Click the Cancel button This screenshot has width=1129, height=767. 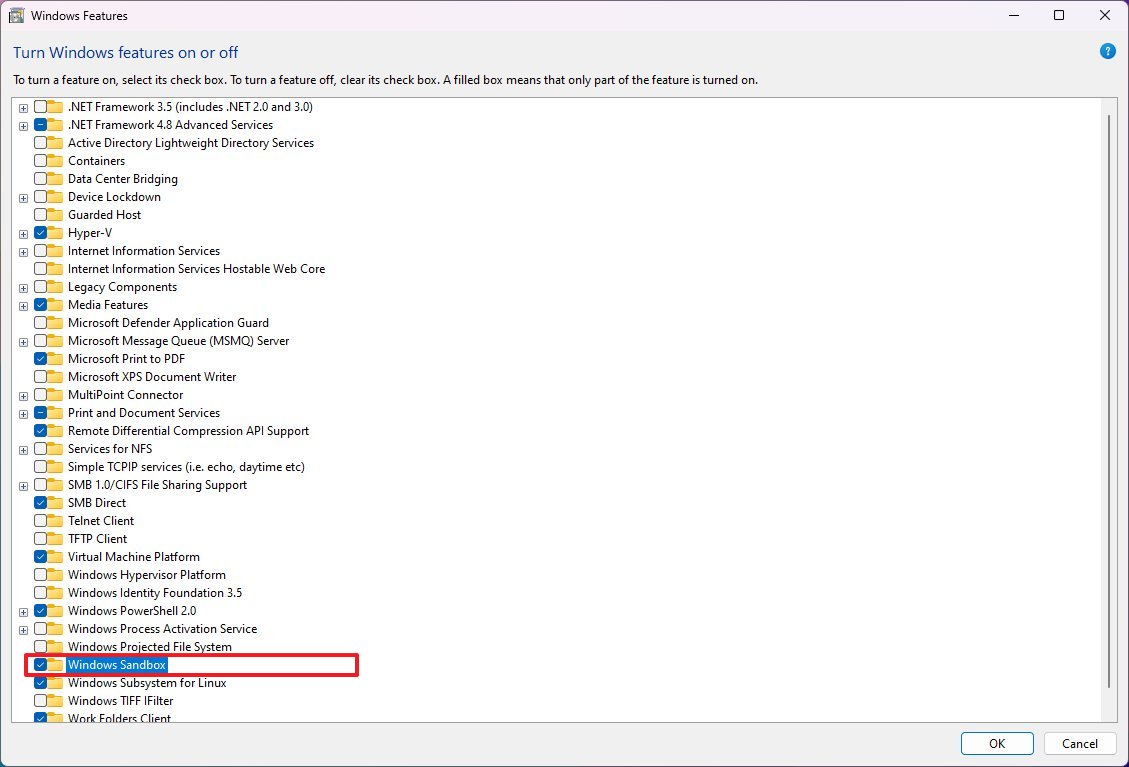(x=1079, y=743)
